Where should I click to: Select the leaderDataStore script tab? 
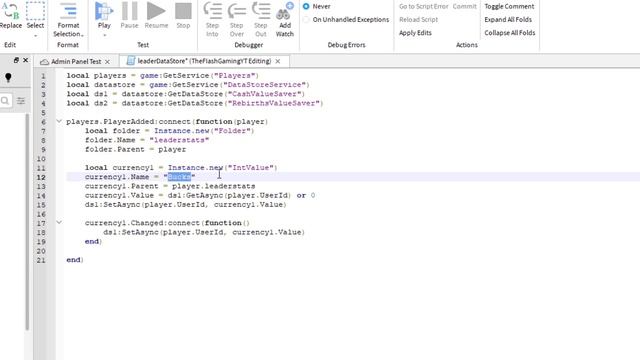tap(204, 61)
